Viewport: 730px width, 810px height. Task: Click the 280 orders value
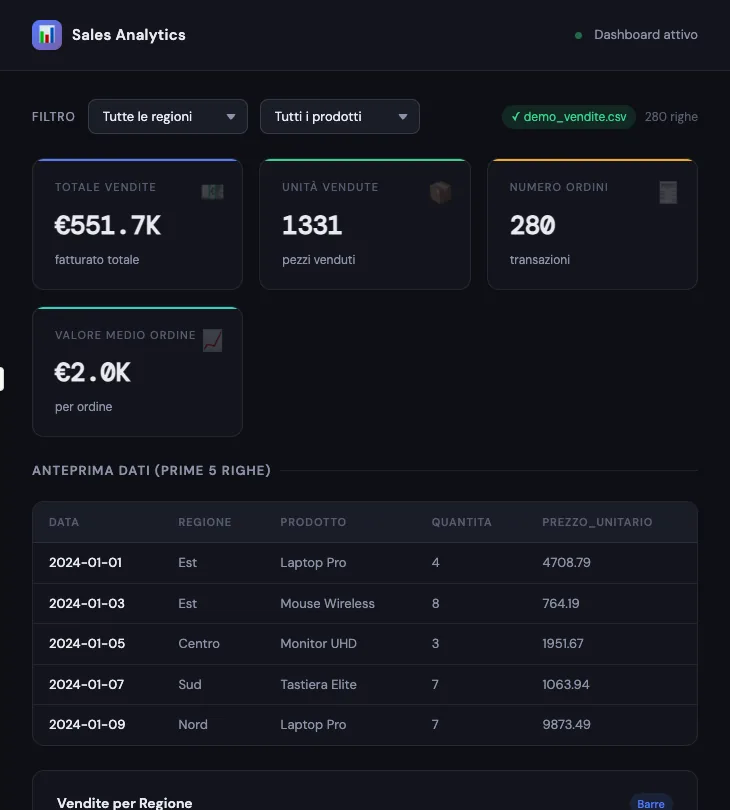[533, 225]
